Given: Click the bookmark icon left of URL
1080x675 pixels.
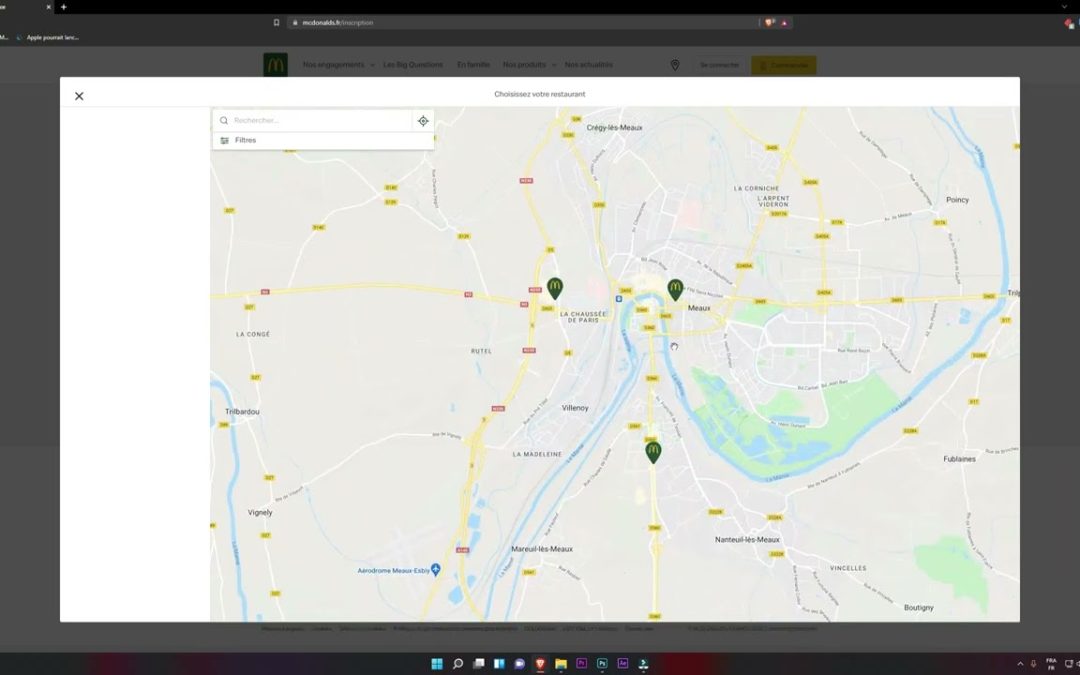Looking at the screenshot, I should pyautogui.click(x=276, y=23).
